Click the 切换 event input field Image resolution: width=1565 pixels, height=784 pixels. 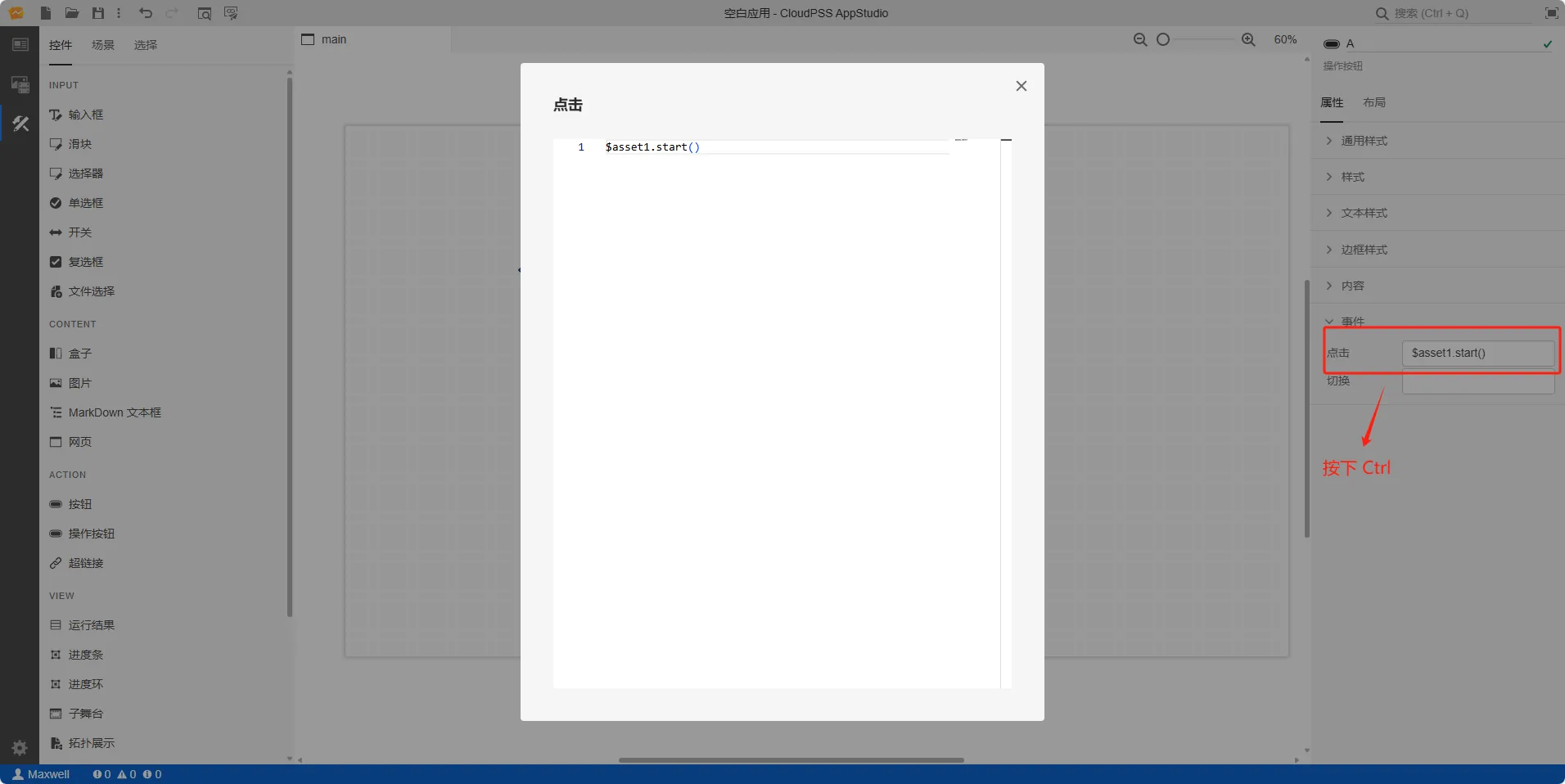coord(1478,382)
